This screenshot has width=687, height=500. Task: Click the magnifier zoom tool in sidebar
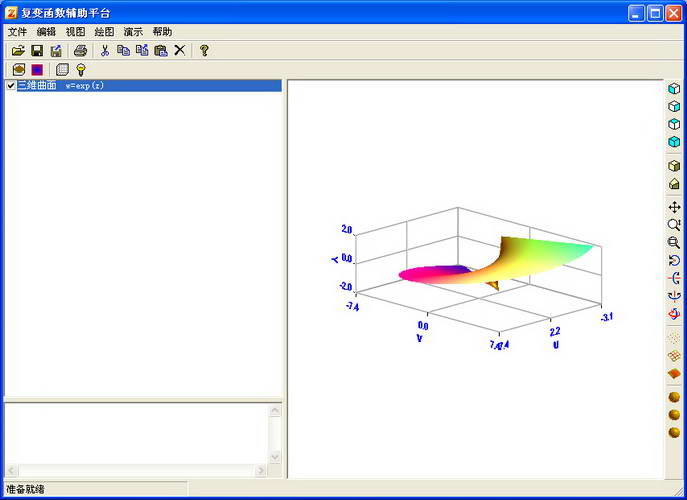[674, 225]
